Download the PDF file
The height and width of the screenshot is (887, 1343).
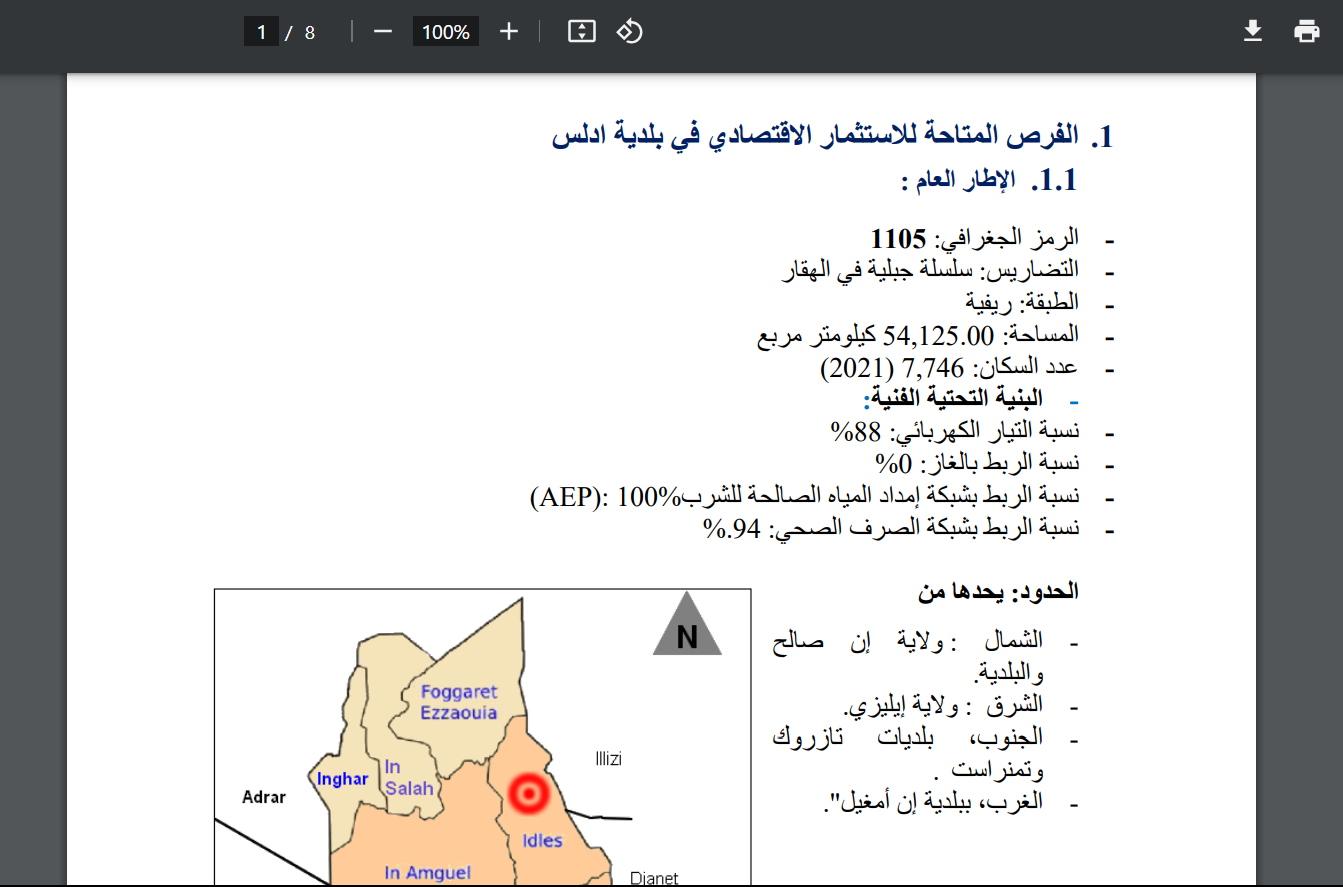click(x=1253, y=32)
